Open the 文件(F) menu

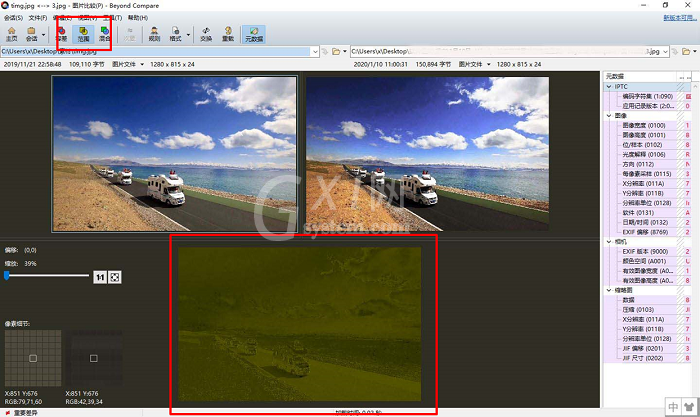pyautogui.click(x=38, y=18)
